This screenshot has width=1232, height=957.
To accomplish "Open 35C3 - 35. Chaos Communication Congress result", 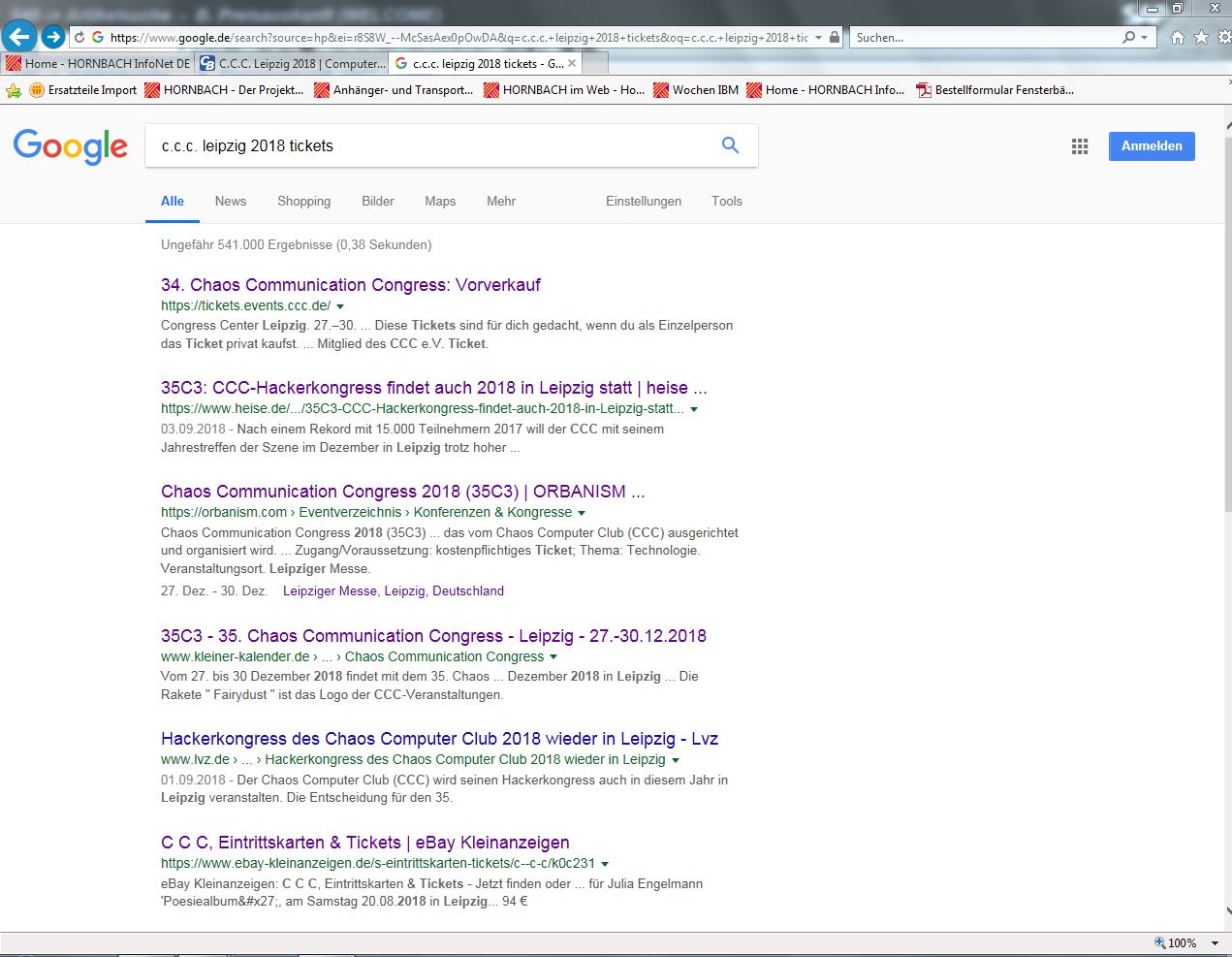I will (x=433, y=636).
